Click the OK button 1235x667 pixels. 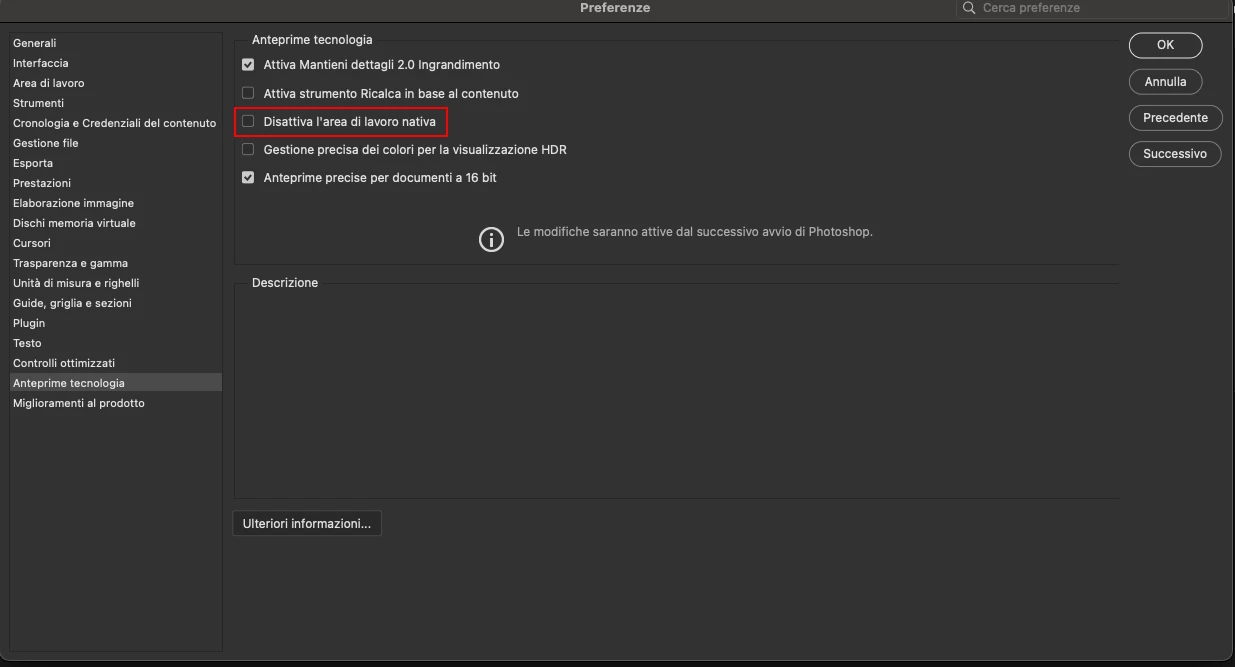click(x=1165, y=45)
